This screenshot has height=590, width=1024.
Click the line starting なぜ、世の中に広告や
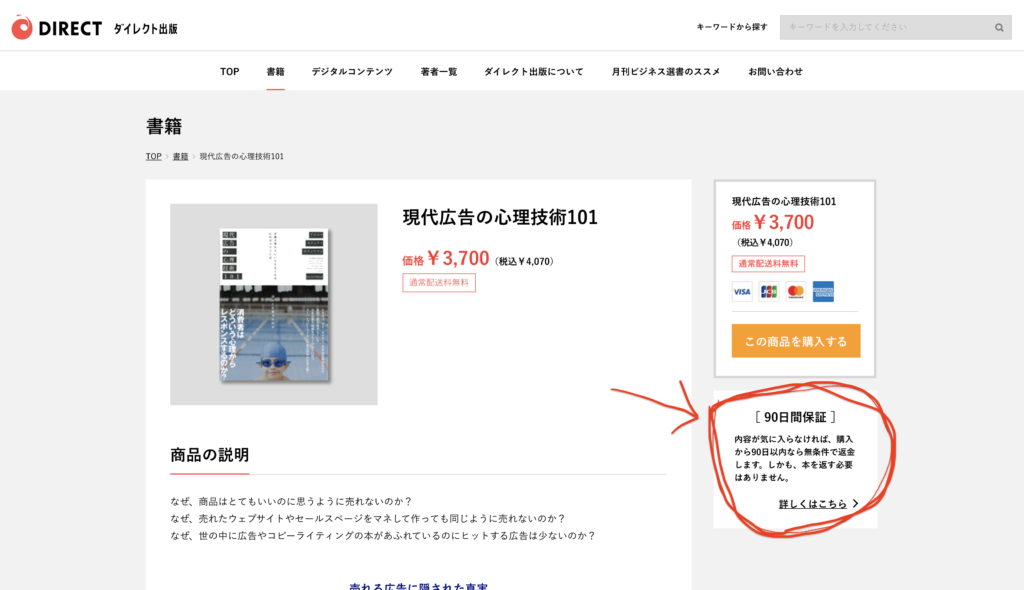(383, 535)
